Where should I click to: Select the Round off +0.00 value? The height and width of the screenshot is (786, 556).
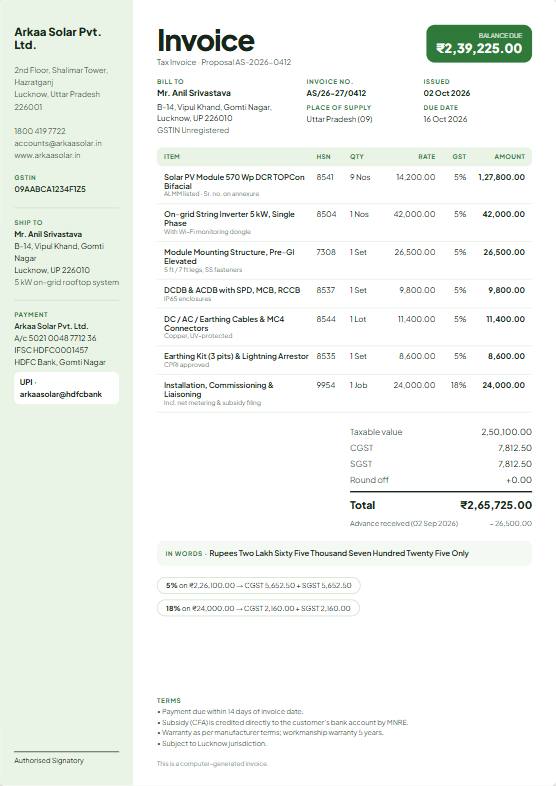pyautogui.click(x=519, y=480)
